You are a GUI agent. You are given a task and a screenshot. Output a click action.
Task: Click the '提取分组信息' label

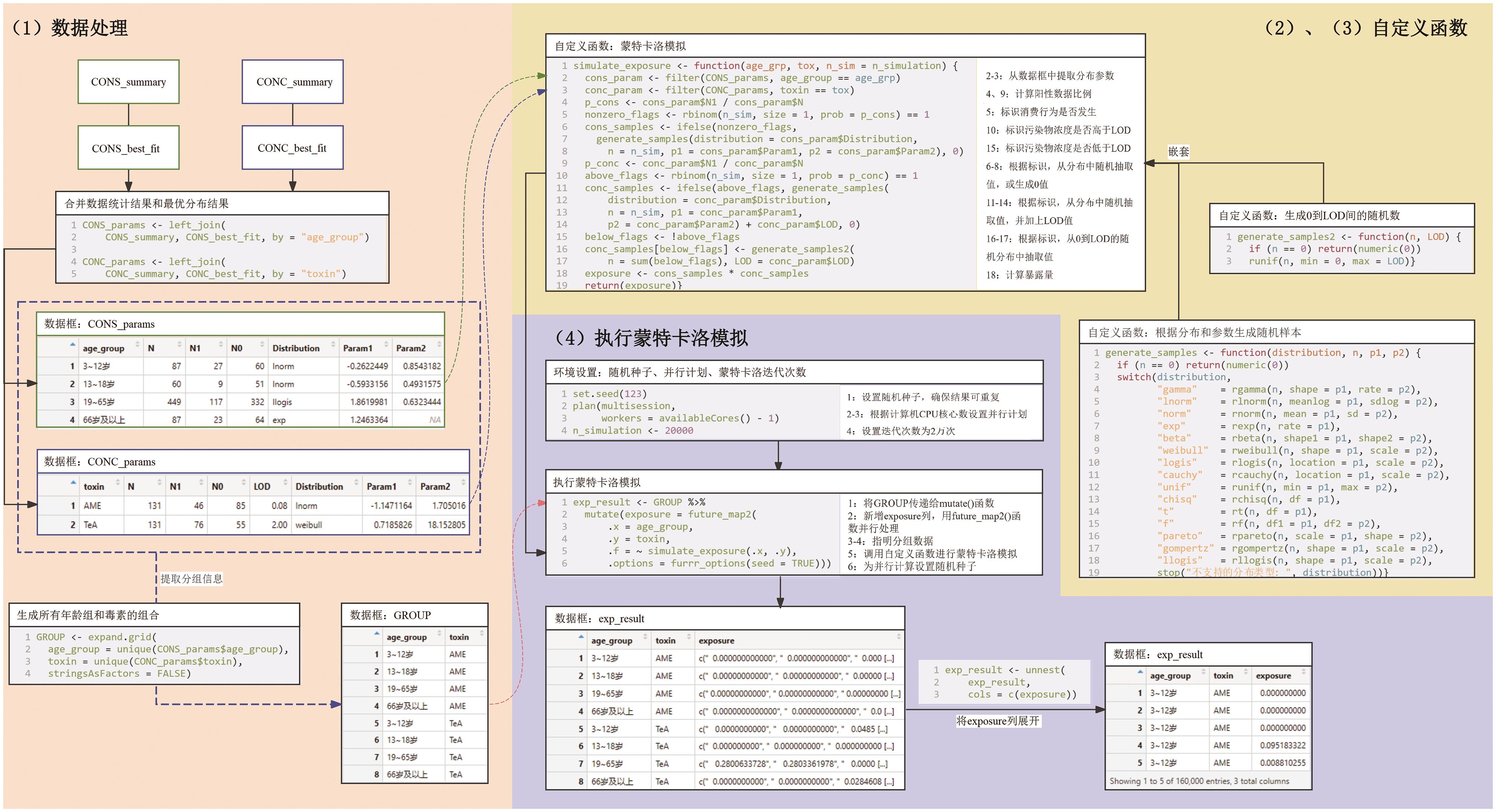point(191,579)
